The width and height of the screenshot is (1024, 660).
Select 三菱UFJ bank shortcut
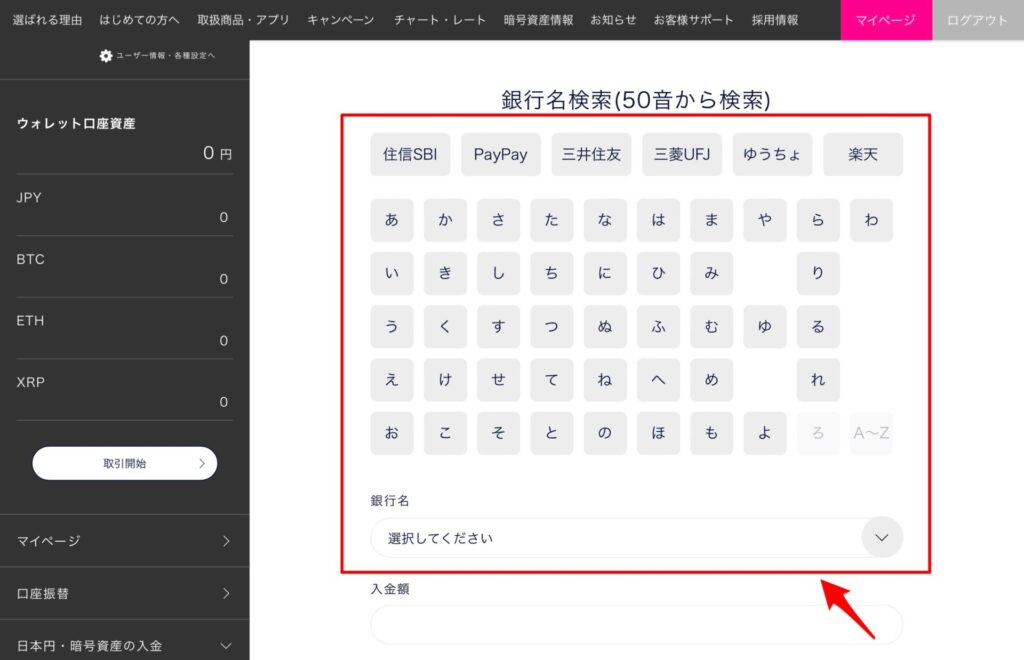(682, 155)
